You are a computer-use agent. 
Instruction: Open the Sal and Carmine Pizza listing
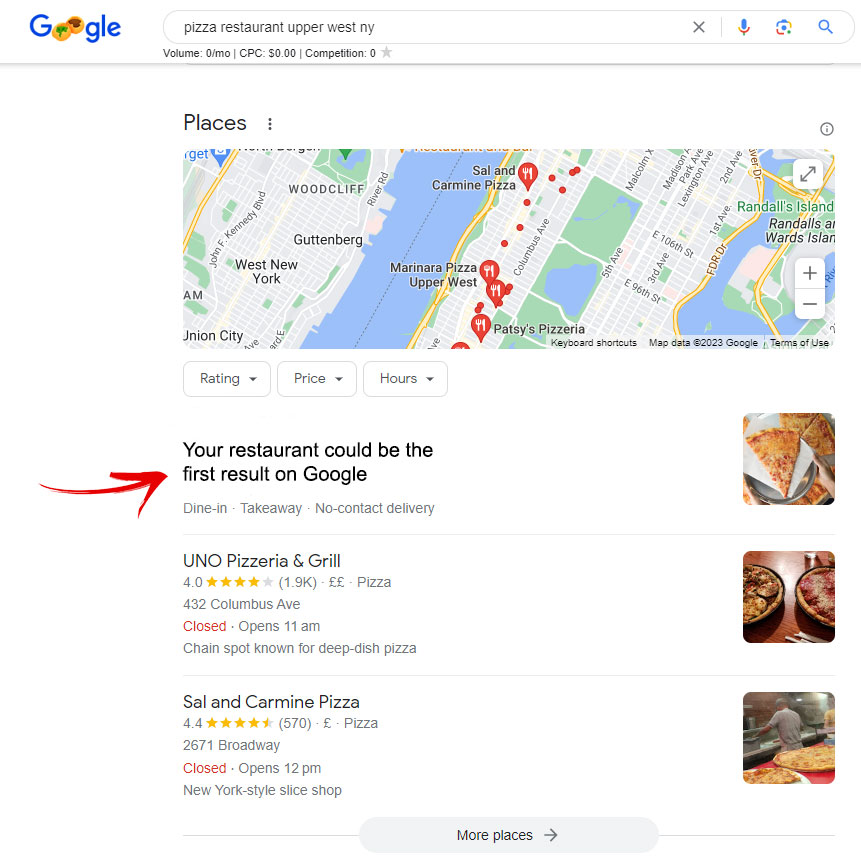coord(271,702)
